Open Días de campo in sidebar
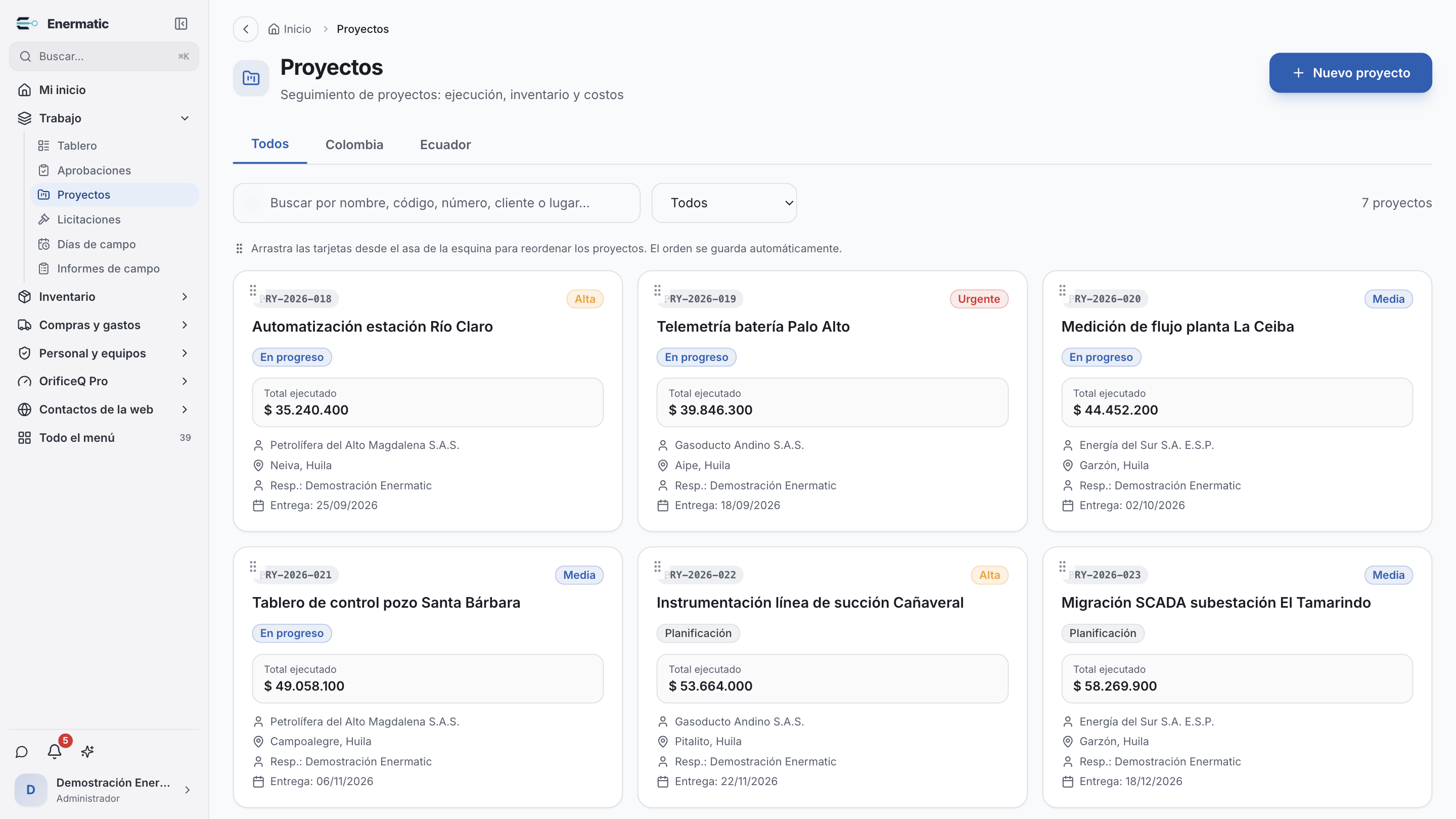The width and height of the screenshot is (1456, 819). pos(115,244)
